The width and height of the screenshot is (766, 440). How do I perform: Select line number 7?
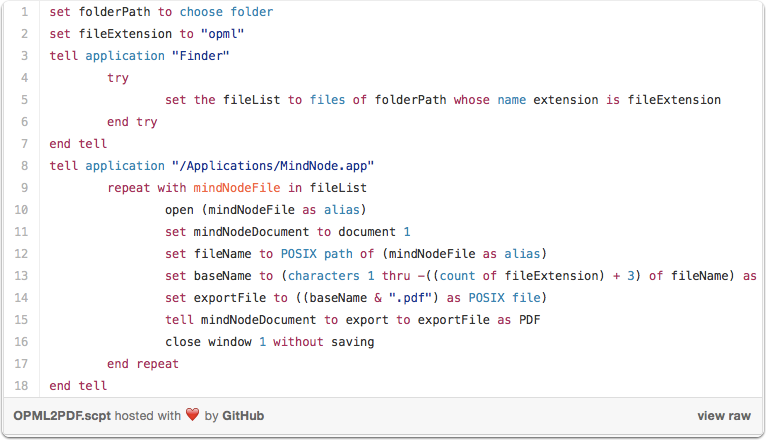point(24,144)
